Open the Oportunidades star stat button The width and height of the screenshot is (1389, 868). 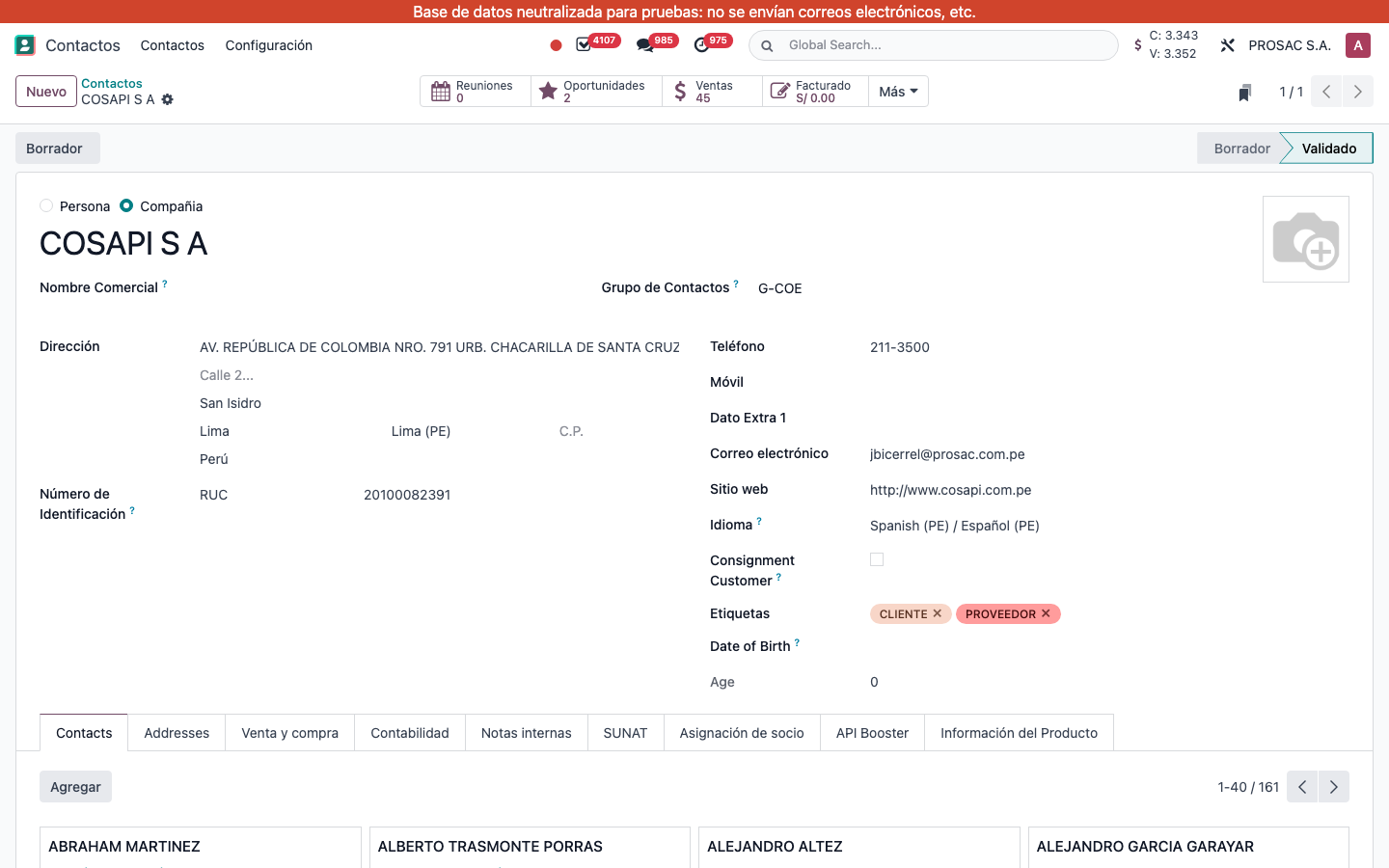596,92
